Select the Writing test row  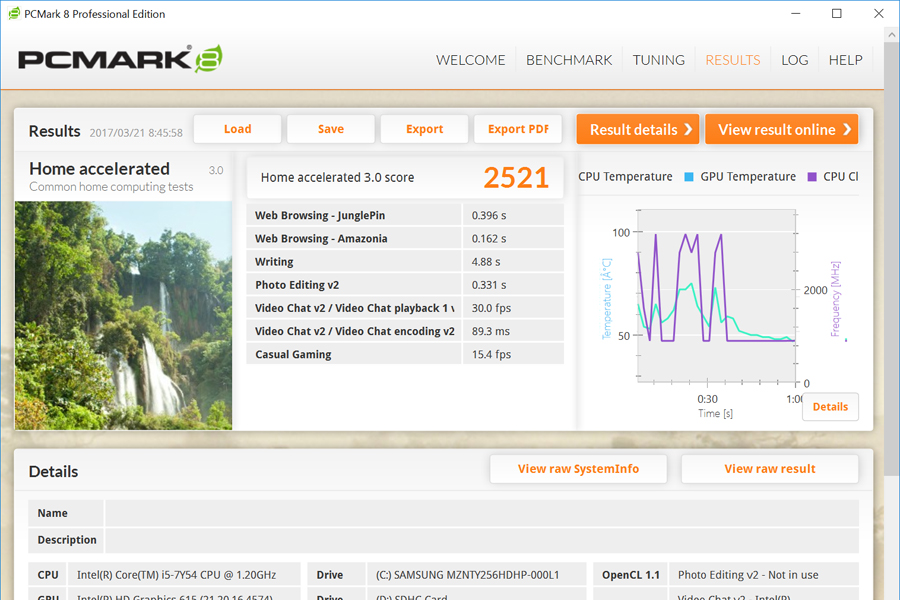[405, 262]
